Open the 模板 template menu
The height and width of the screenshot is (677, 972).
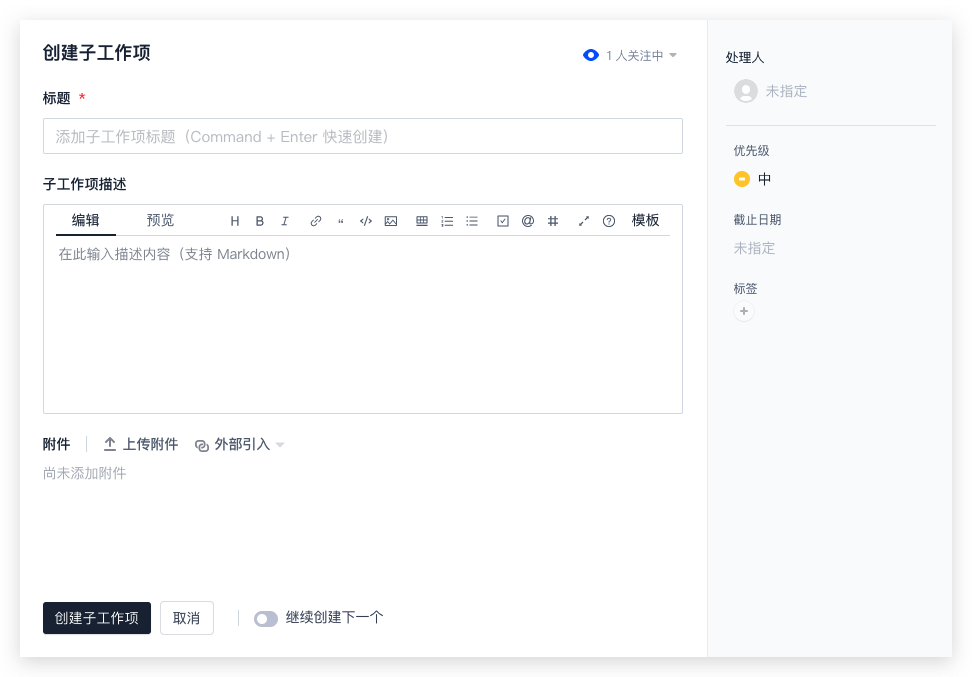coord(645,221)
